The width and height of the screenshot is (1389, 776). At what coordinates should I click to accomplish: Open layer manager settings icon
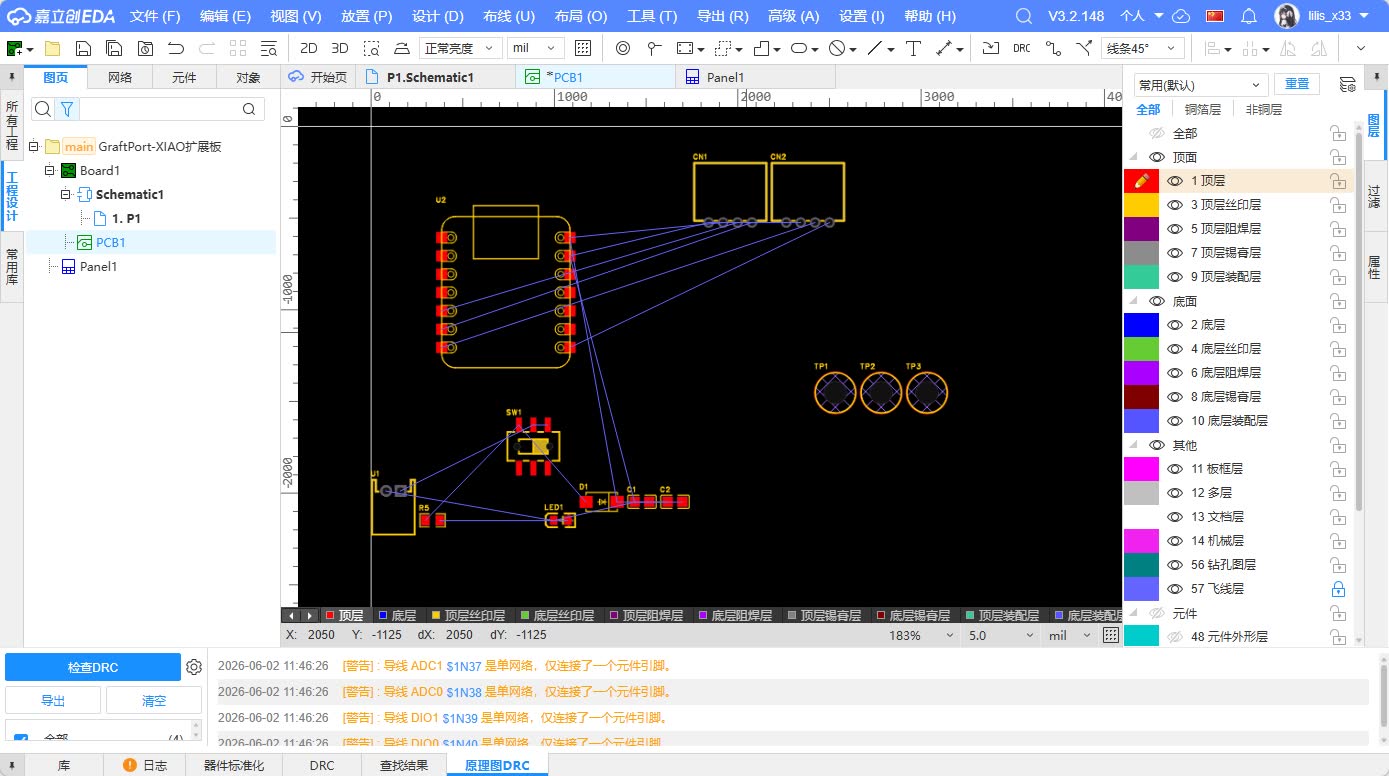point(1347,85)
